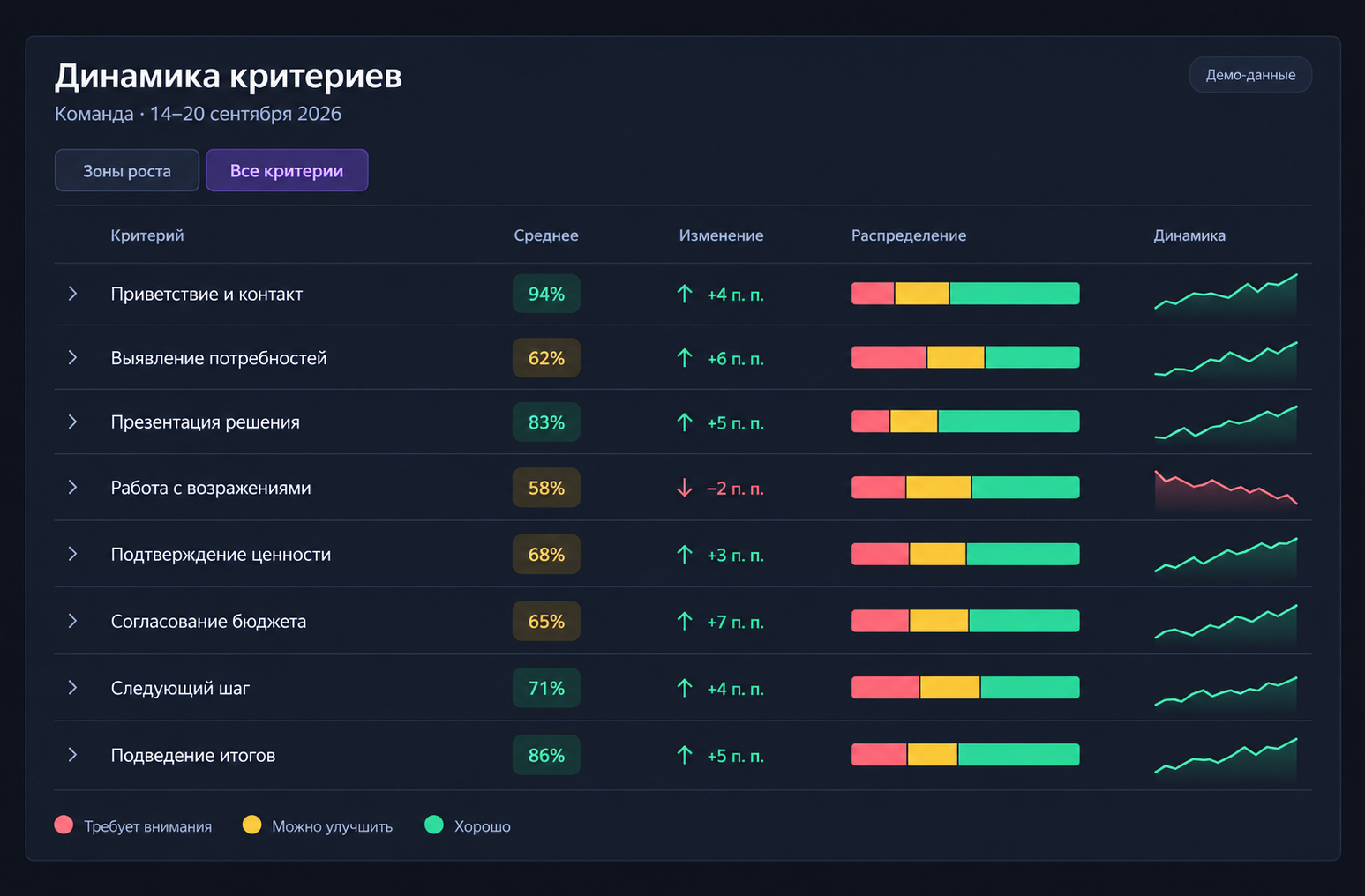Click the up arrow for Следующий шаг
This screenshot has width=1365, height=896.
click(685, 688)
